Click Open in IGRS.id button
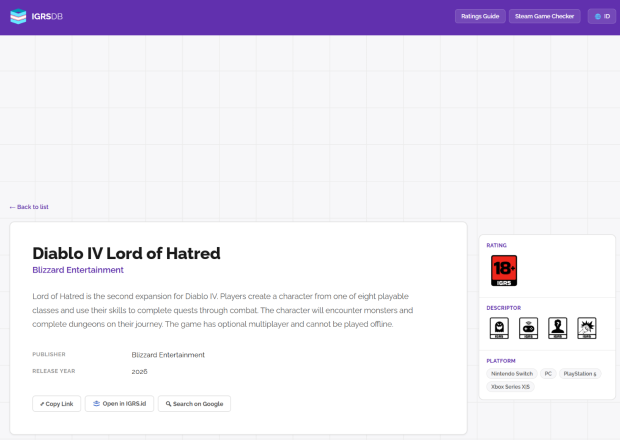620x440 pixels. (x=119, y=404)
